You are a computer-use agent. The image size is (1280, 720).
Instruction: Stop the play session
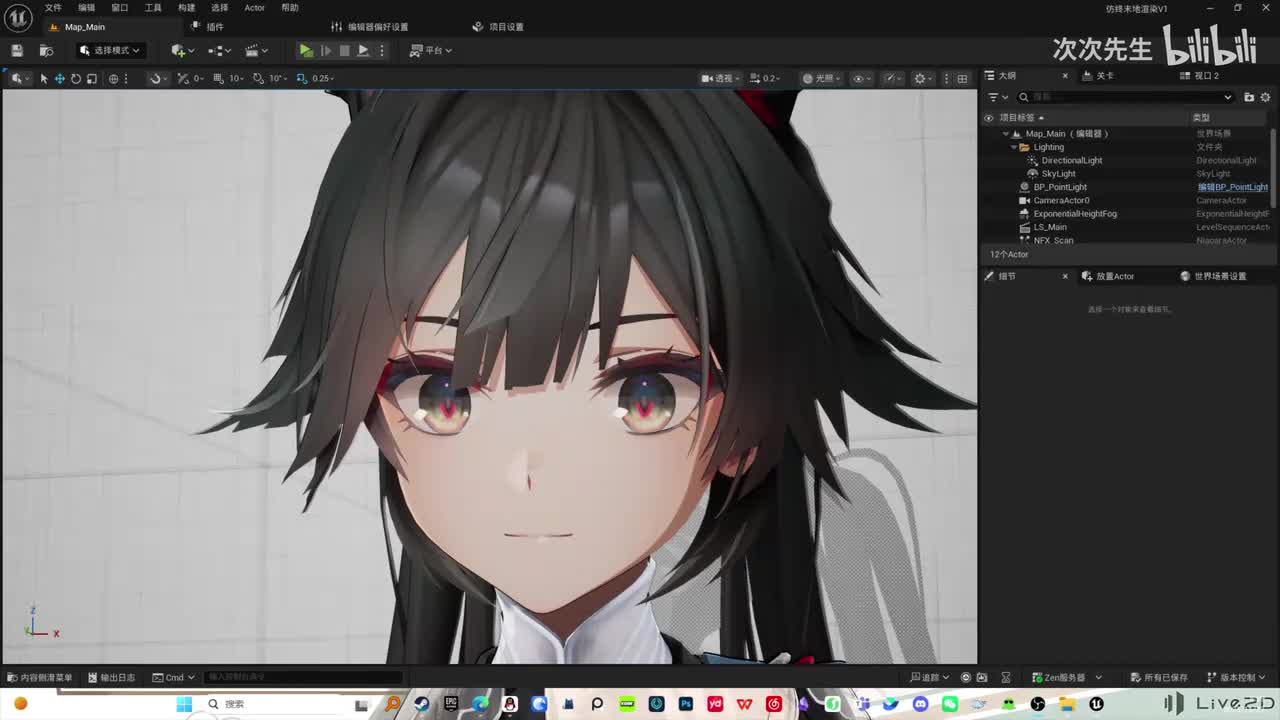point(344,50)
